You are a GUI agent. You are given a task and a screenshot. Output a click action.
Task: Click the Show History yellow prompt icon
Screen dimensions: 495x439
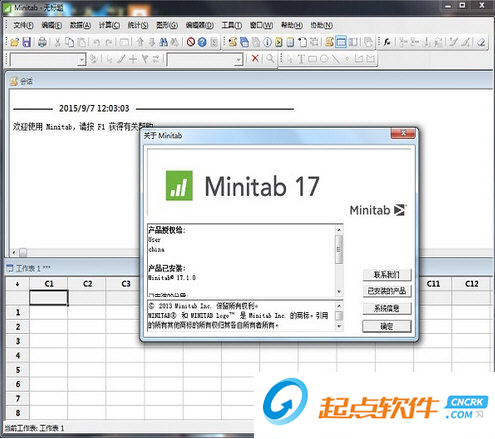click(x=279, y=42)
